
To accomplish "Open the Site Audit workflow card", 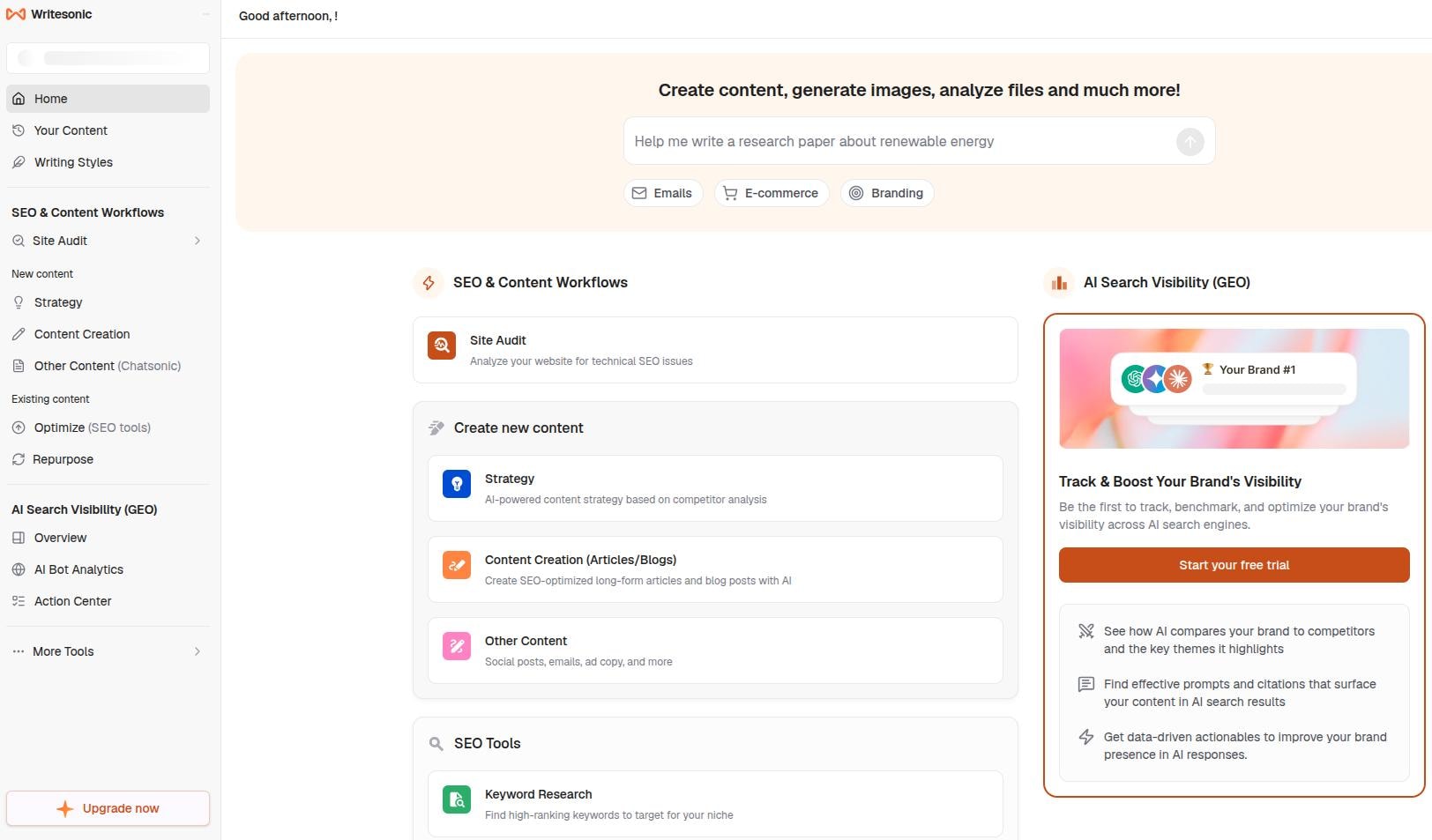I will [x=715, y=350].
